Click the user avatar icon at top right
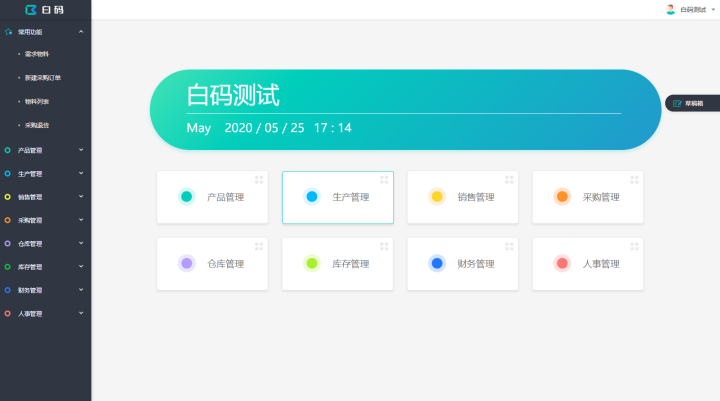Viewport: 720px width, 401px height. (x=671, y=9)
